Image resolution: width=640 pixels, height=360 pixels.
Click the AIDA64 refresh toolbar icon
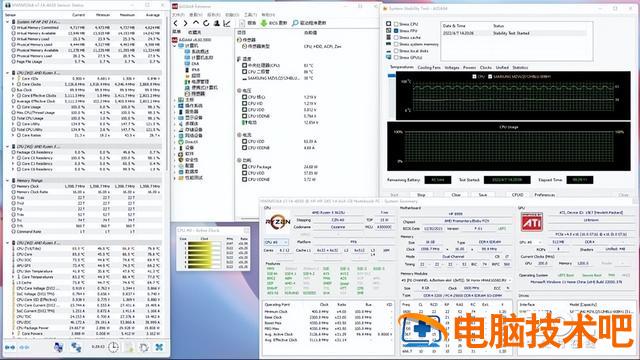(206, 23)
